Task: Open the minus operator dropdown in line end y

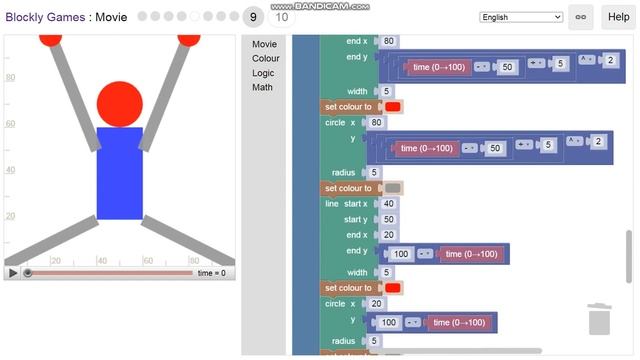Action: (425, 254)
